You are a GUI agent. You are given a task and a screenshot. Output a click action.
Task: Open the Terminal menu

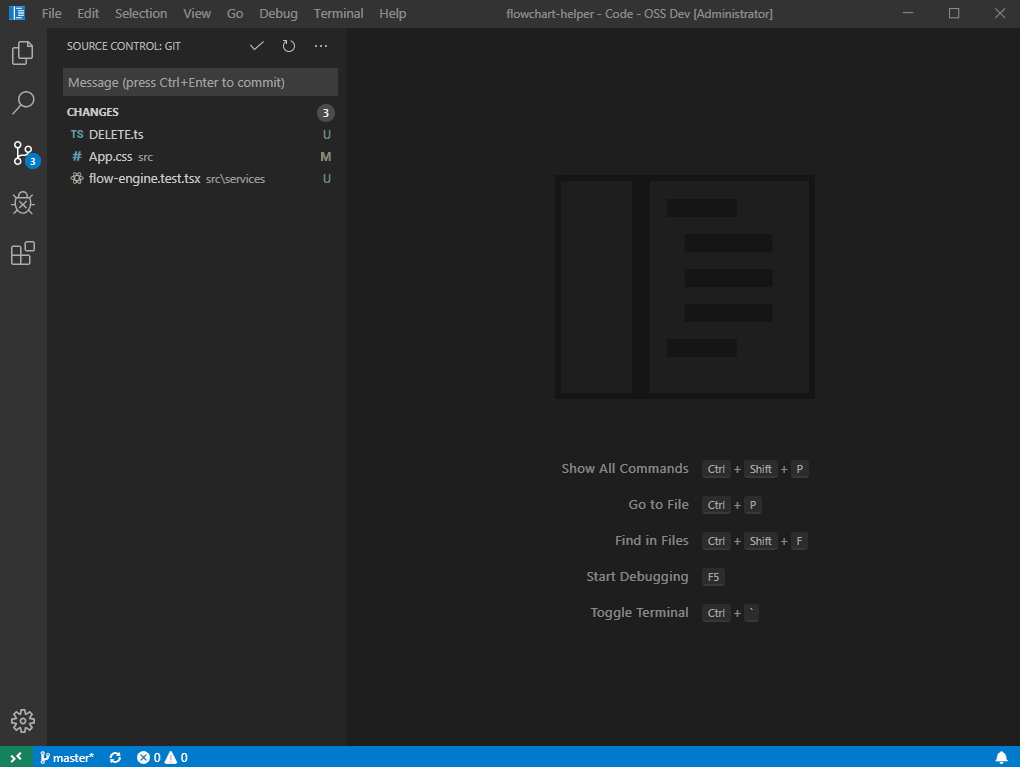[x=338, y=13]
